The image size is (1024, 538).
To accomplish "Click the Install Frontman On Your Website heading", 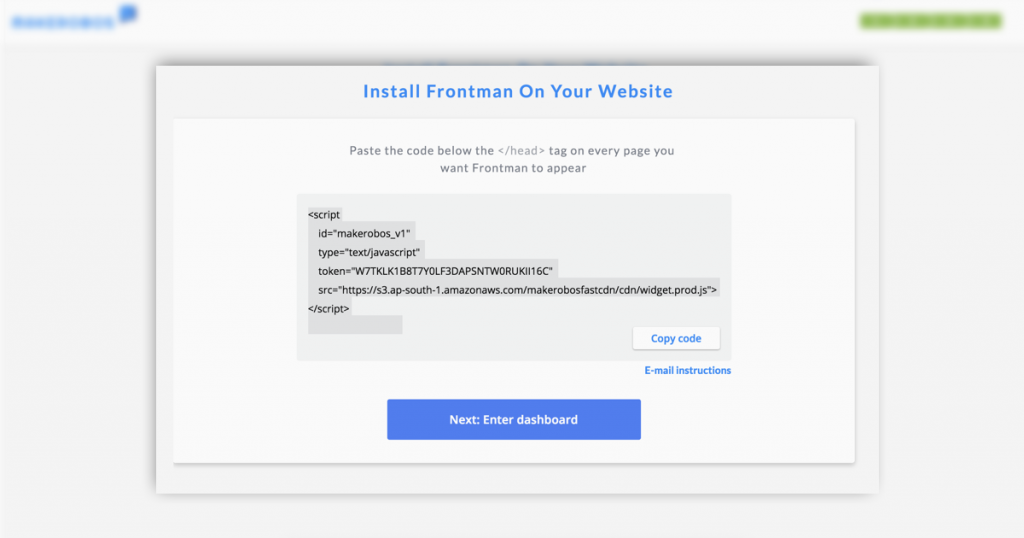I will [x=518, y=91].
